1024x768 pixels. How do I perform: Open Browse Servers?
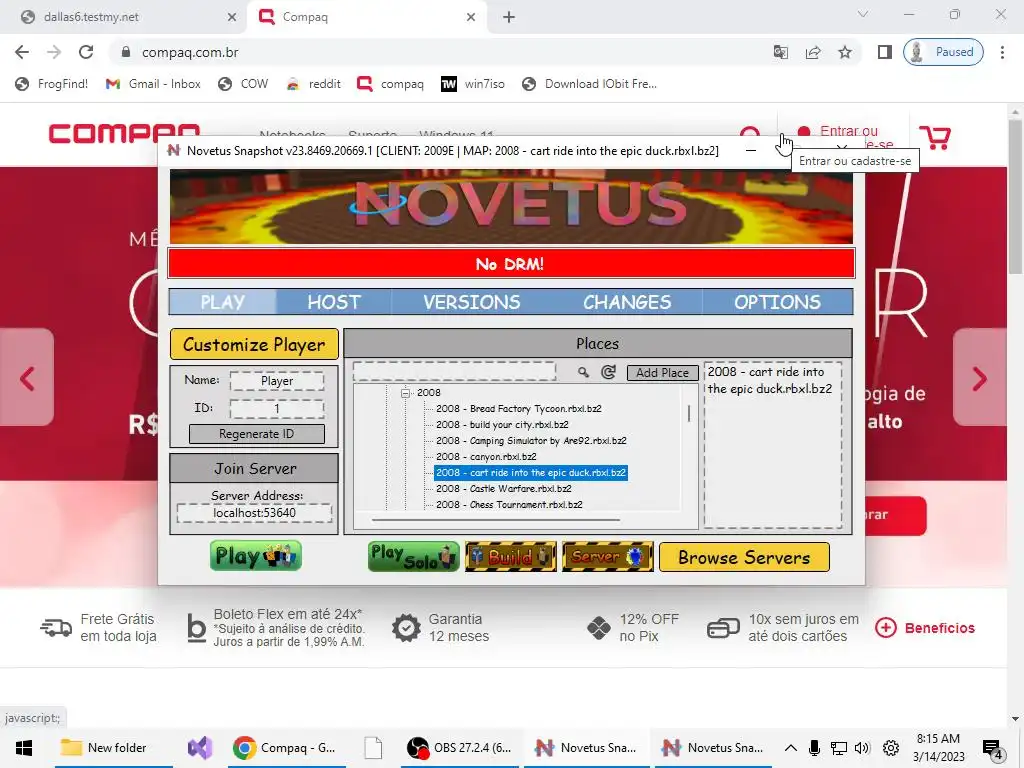744,557
